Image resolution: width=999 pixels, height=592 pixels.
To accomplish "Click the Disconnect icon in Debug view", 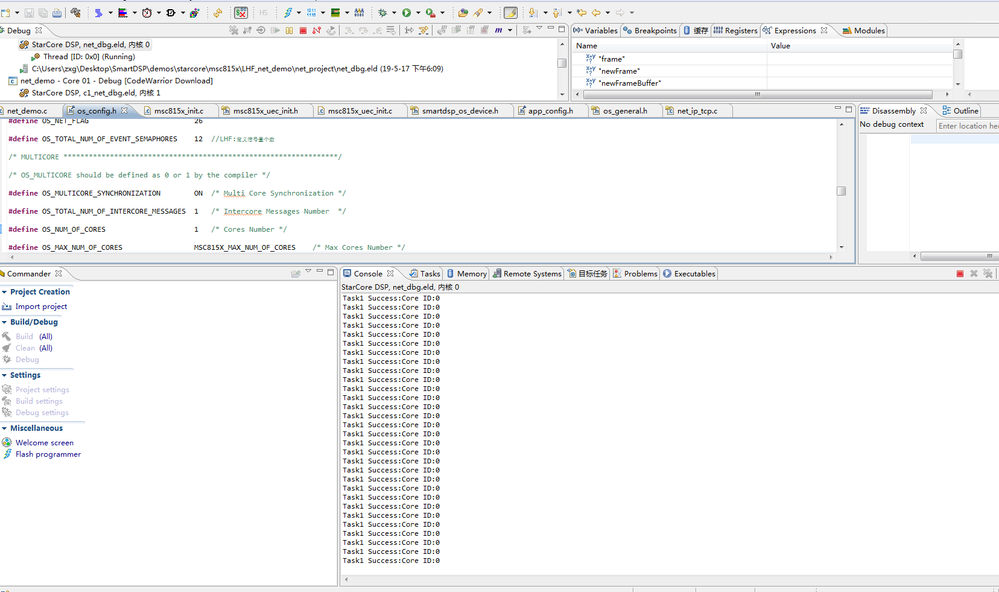I will pyautogui.click(x=317, y=30).
